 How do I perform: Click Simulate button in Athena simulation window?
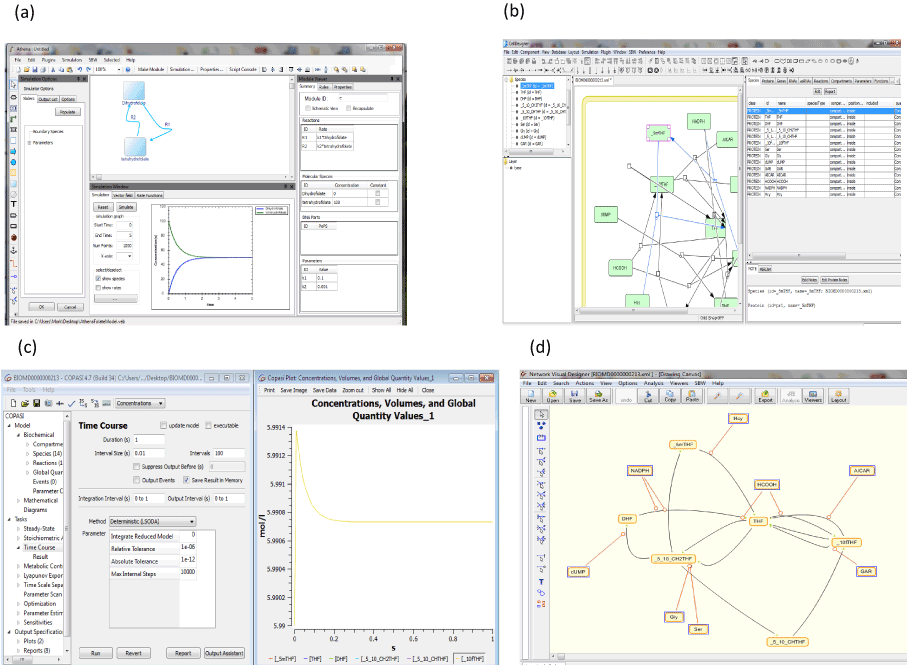pyautogui.click(x=126, y=207)
